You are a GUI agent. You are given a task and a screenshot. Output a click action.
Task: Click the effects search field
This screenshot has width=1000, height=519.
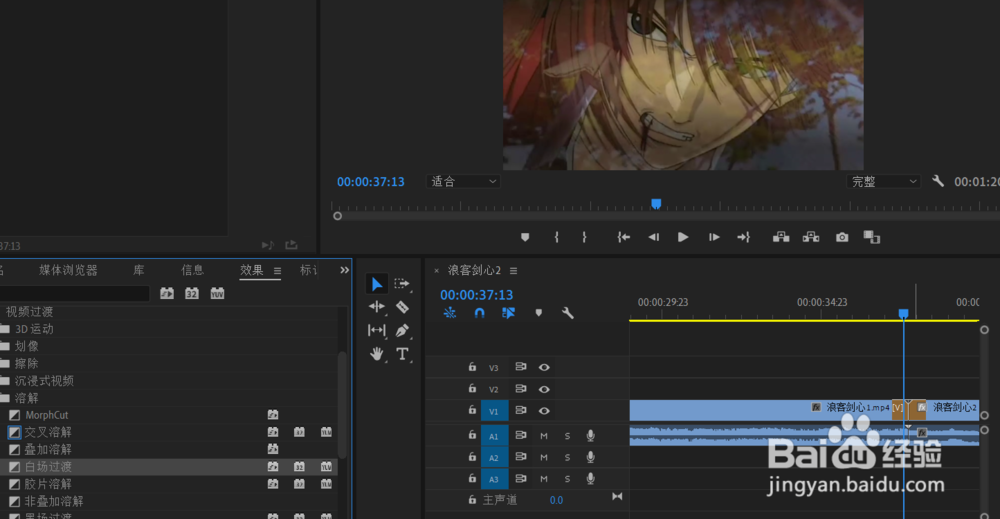[75, 293]
